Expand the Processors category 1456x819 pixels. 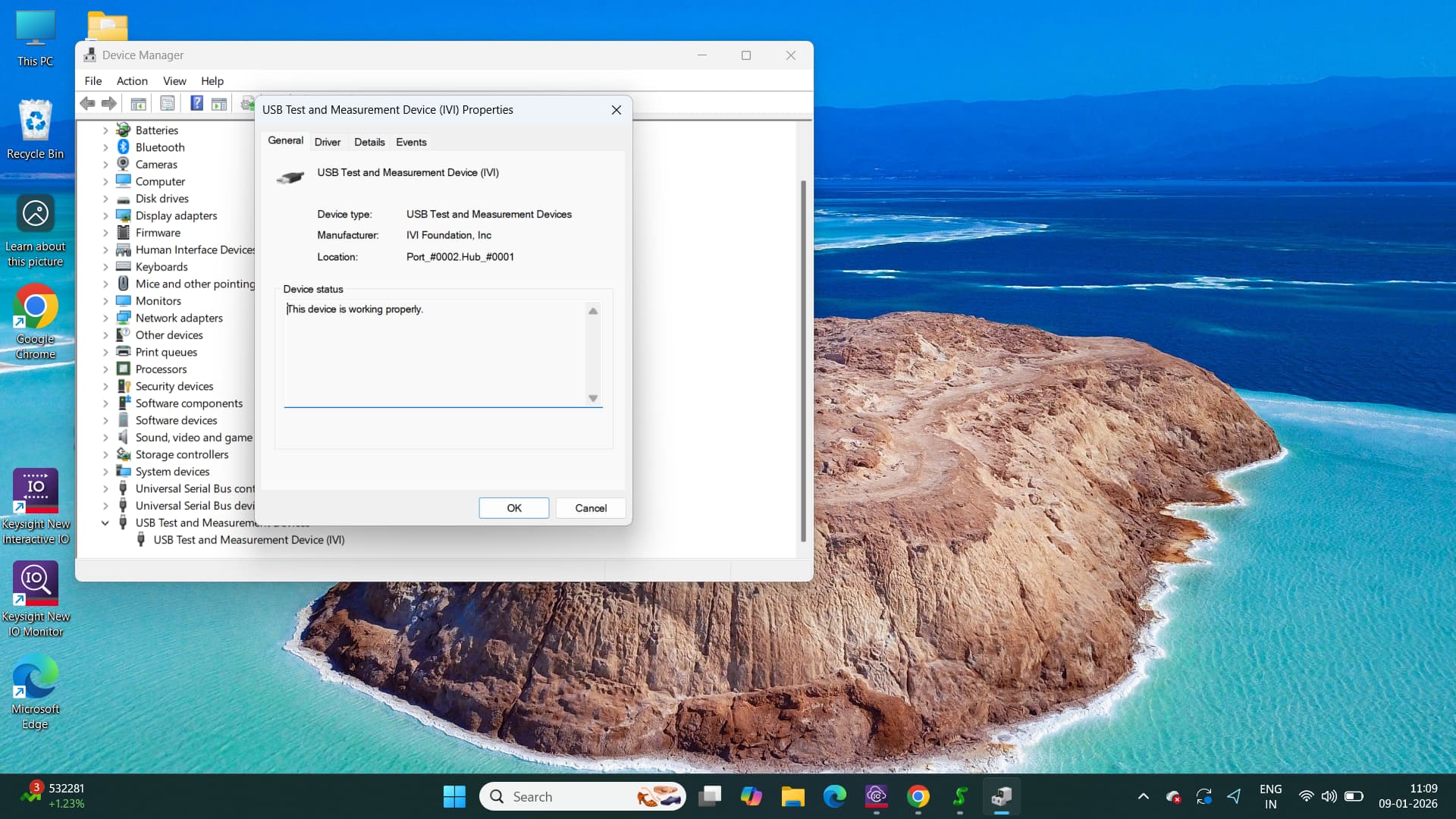pos(105,369)
